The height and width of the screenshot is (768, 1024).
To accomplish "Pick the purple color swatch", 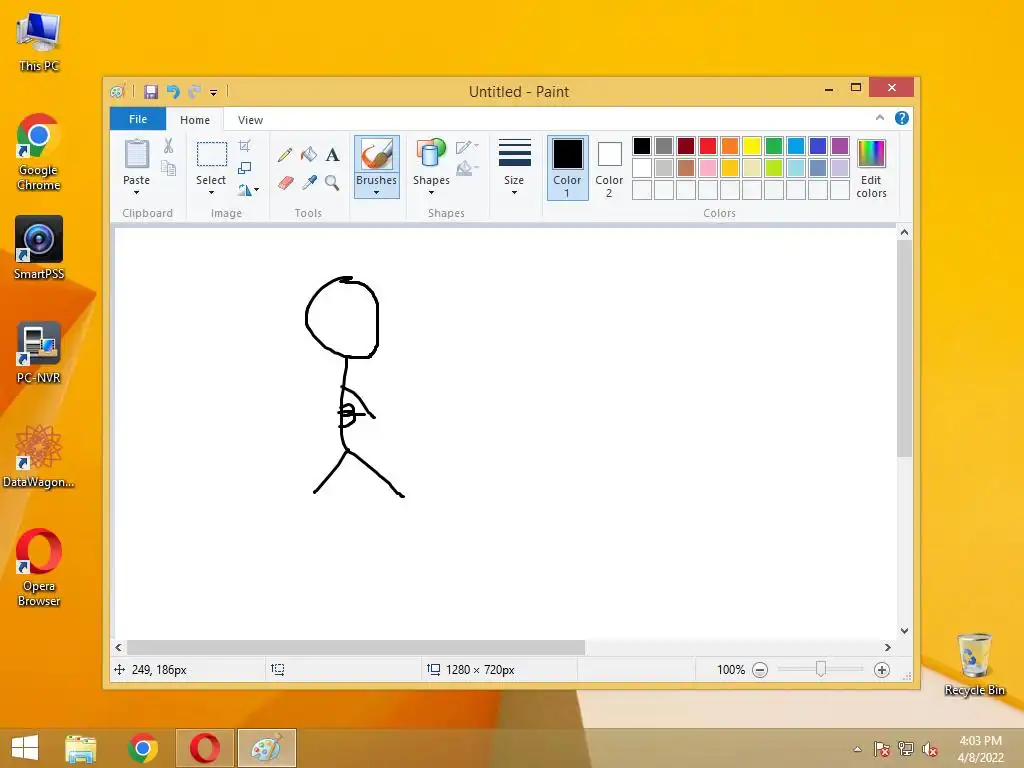I will (840, 146).
